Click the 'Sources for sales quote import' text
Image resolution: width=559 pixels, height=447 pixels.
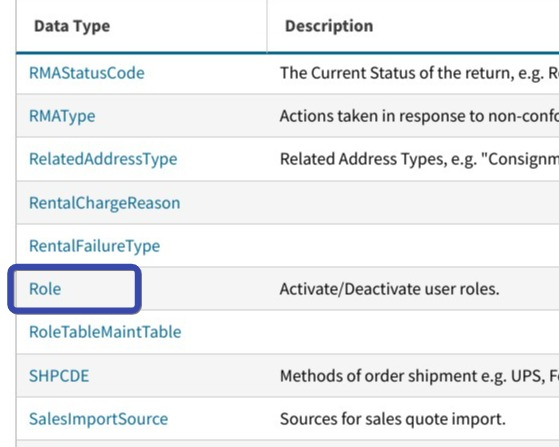(x=393, y=419)
